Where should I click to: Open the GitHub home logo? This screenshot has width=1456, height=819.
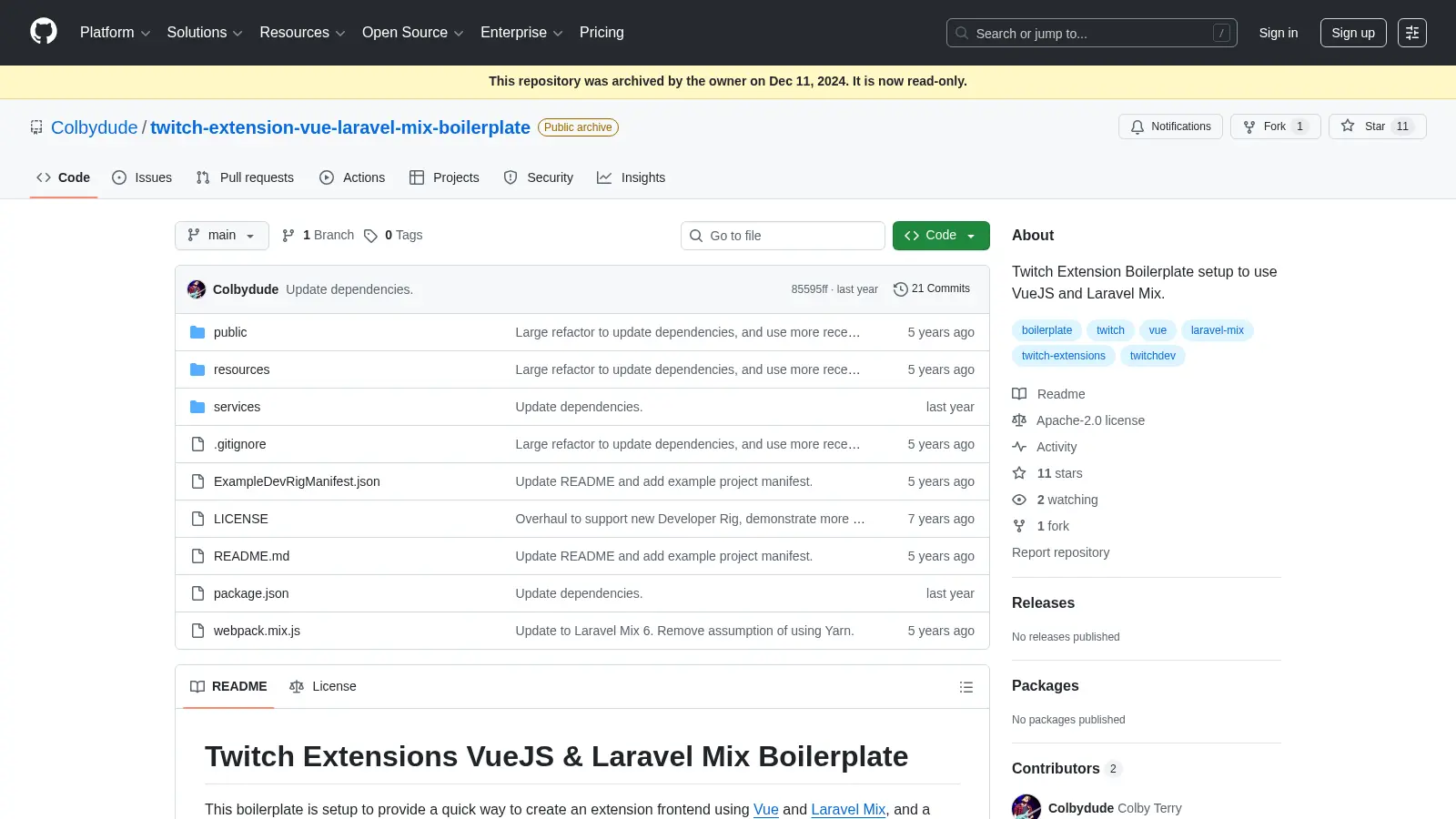tap(44, 32)
